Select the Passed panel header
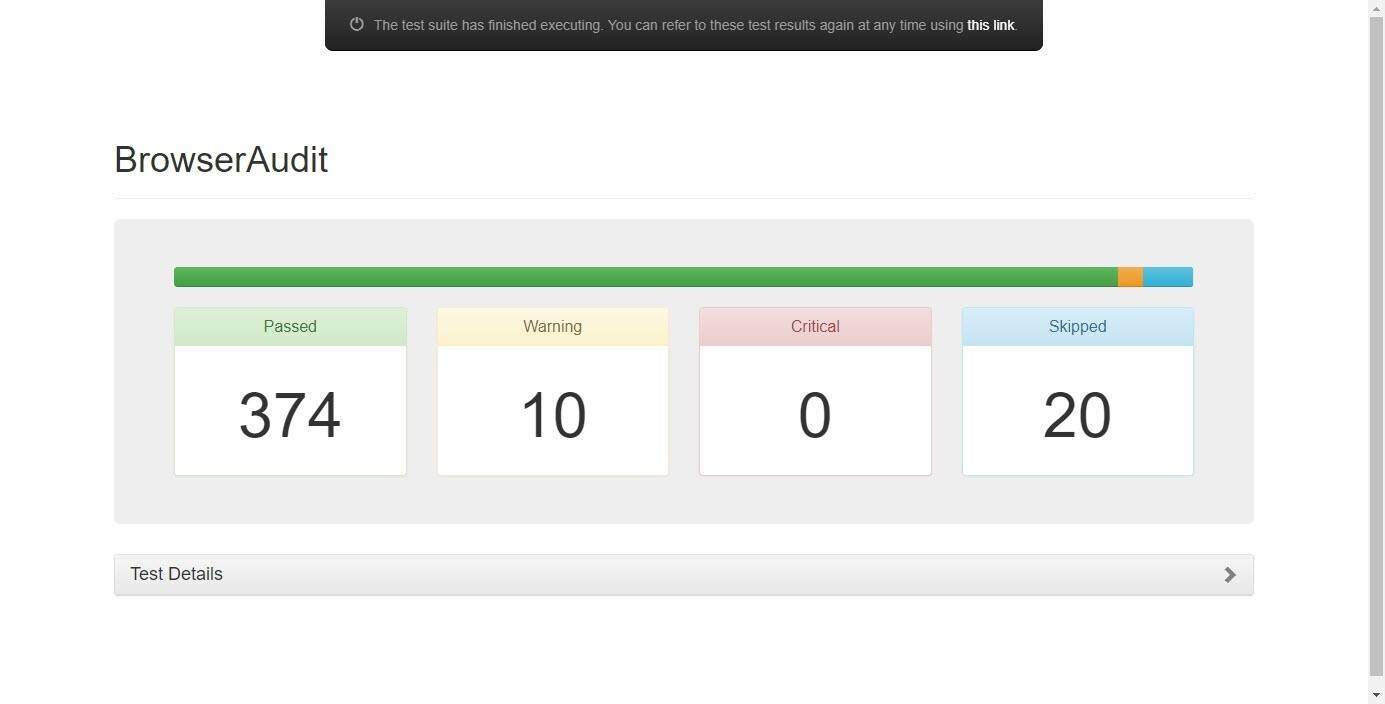Viewport: 1385px width, 704px height. 290,327
